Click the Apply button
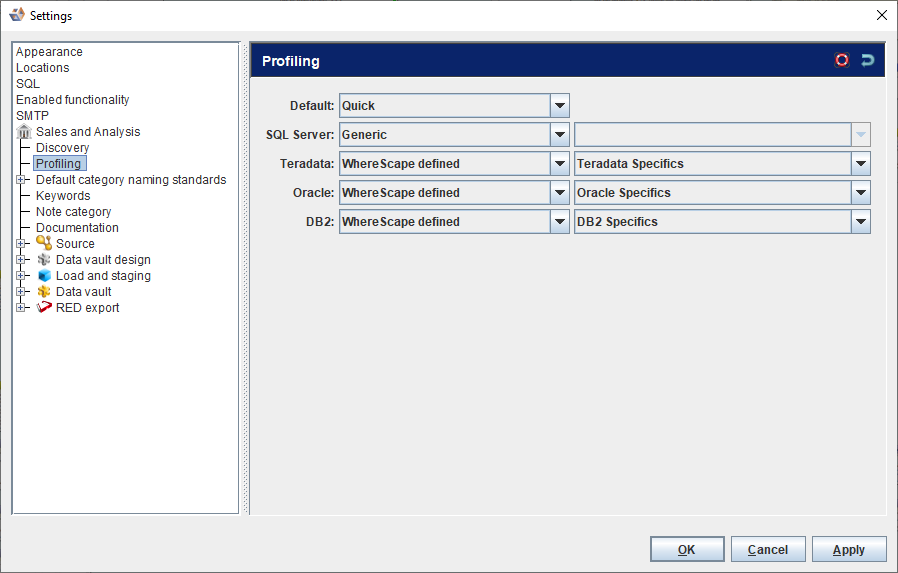Screen dimensions: 898x573 pos(849,549)
